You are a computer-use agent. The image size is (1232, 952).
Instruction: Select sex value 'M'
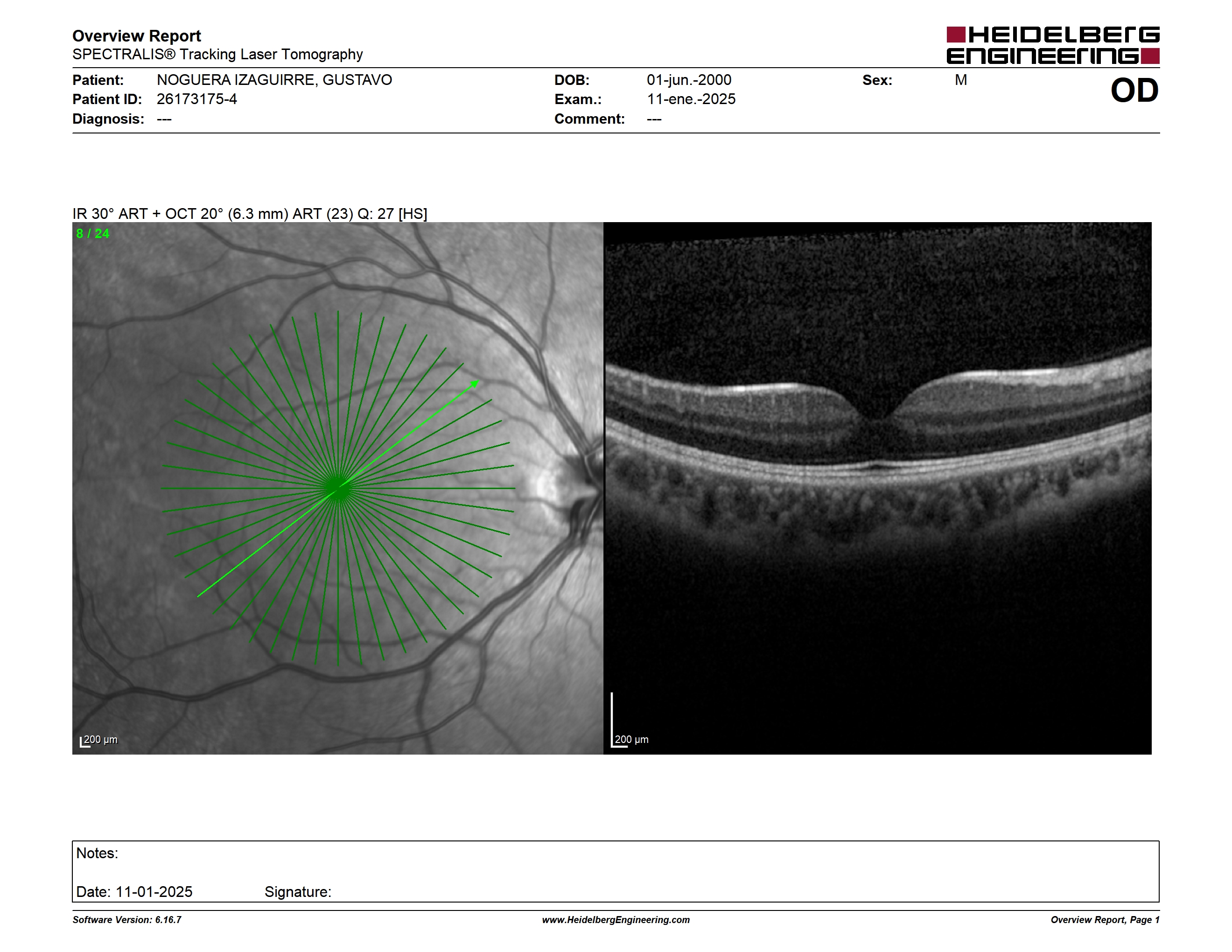[x=961, y=80]
